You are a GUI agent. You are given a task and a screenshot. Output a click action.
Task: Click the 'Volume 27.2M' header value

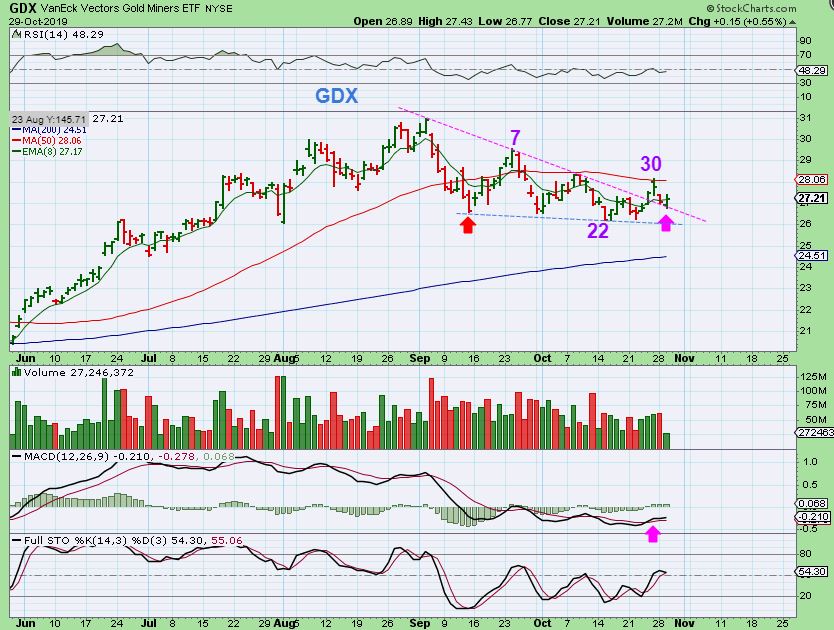click(644, 22)
